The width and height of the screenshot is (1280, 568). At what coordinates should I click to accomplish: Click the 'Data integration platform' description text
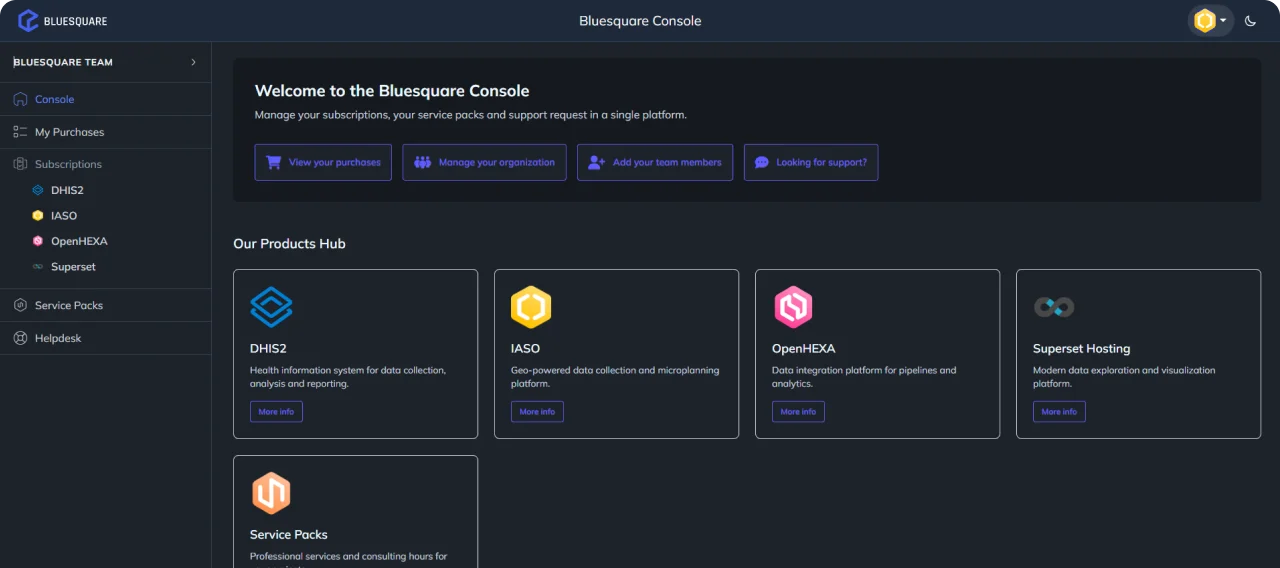click(864, 377)
